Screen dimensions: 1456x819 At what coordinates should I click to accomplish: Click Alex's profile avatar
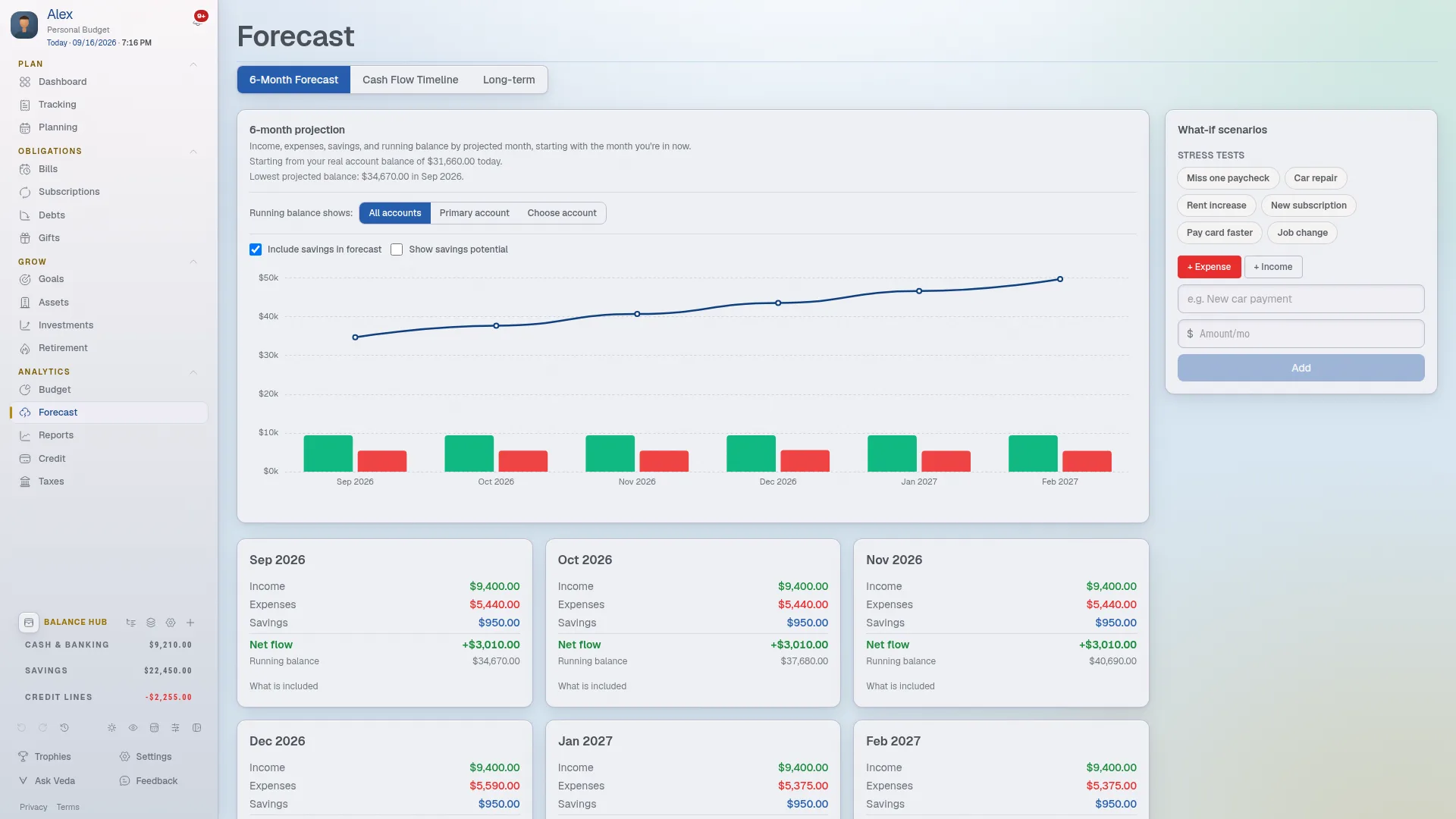24,25
